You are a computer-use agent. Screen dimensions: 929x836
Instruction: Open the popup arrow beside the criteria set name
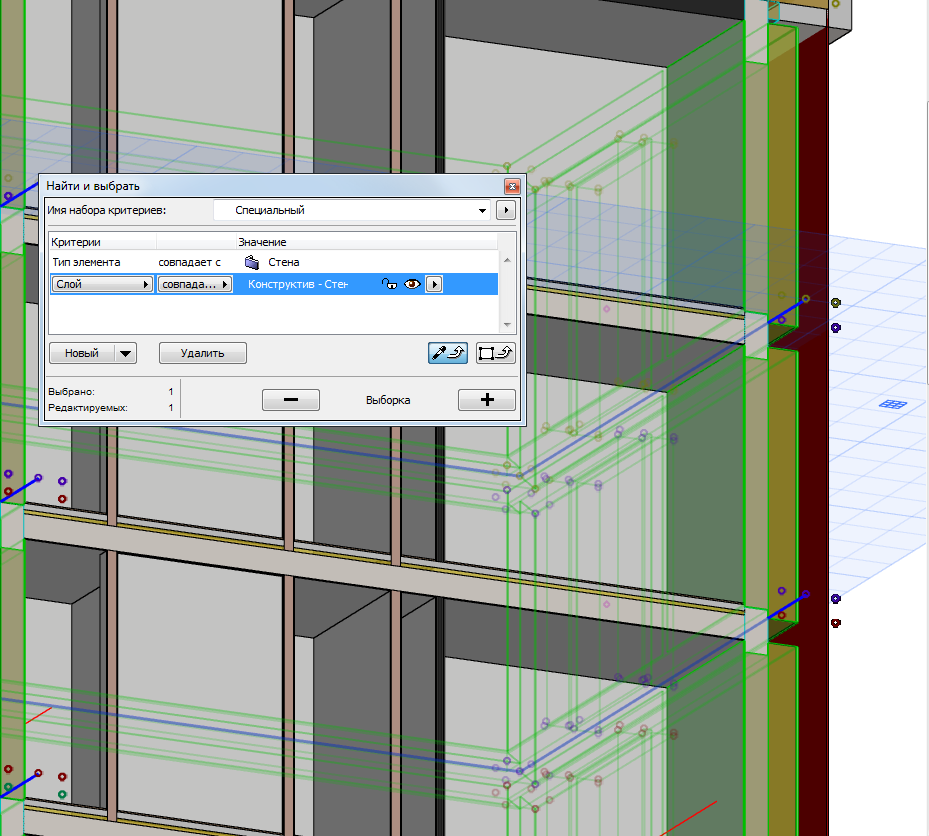[506, 210]
